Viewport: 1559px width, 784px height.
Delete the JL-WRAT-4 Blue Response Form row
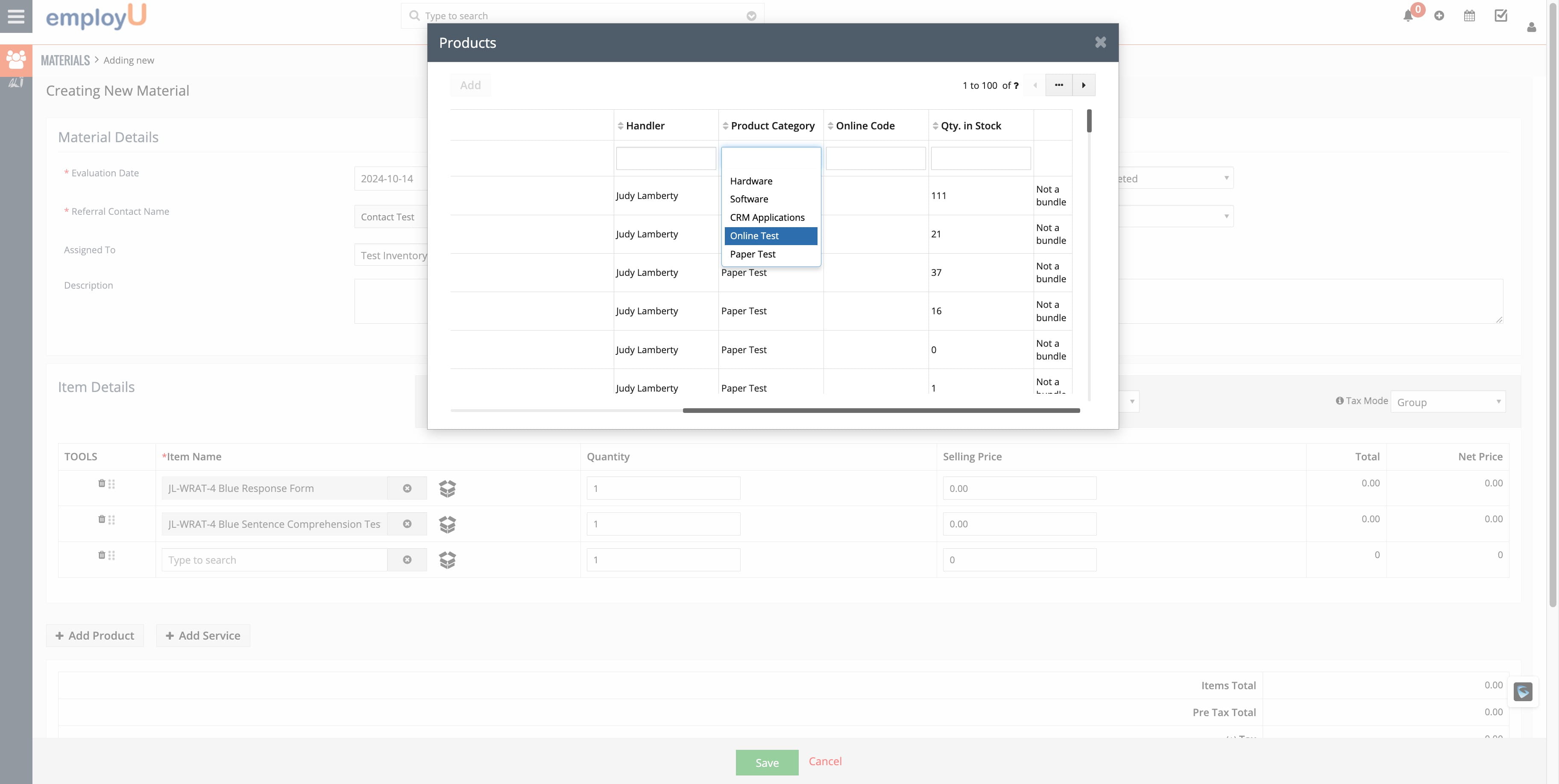101,483
